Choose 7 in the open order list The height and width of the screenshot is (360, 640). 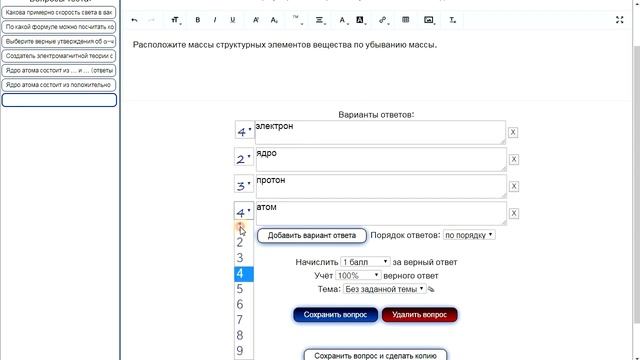[244, 320]
